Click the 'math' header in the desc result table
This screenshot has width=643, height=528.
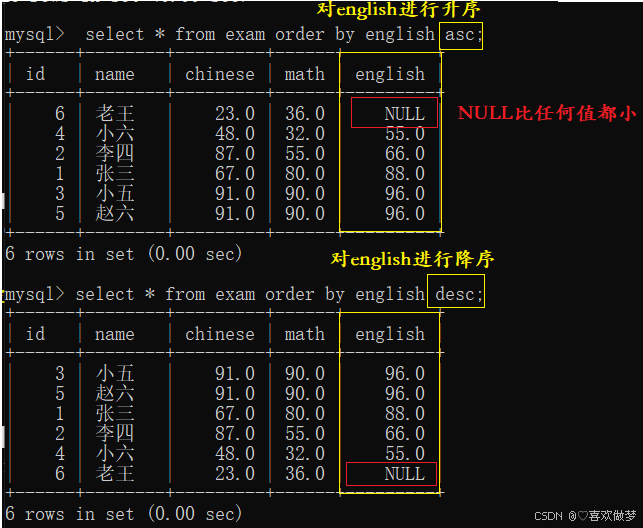point(305,334)
